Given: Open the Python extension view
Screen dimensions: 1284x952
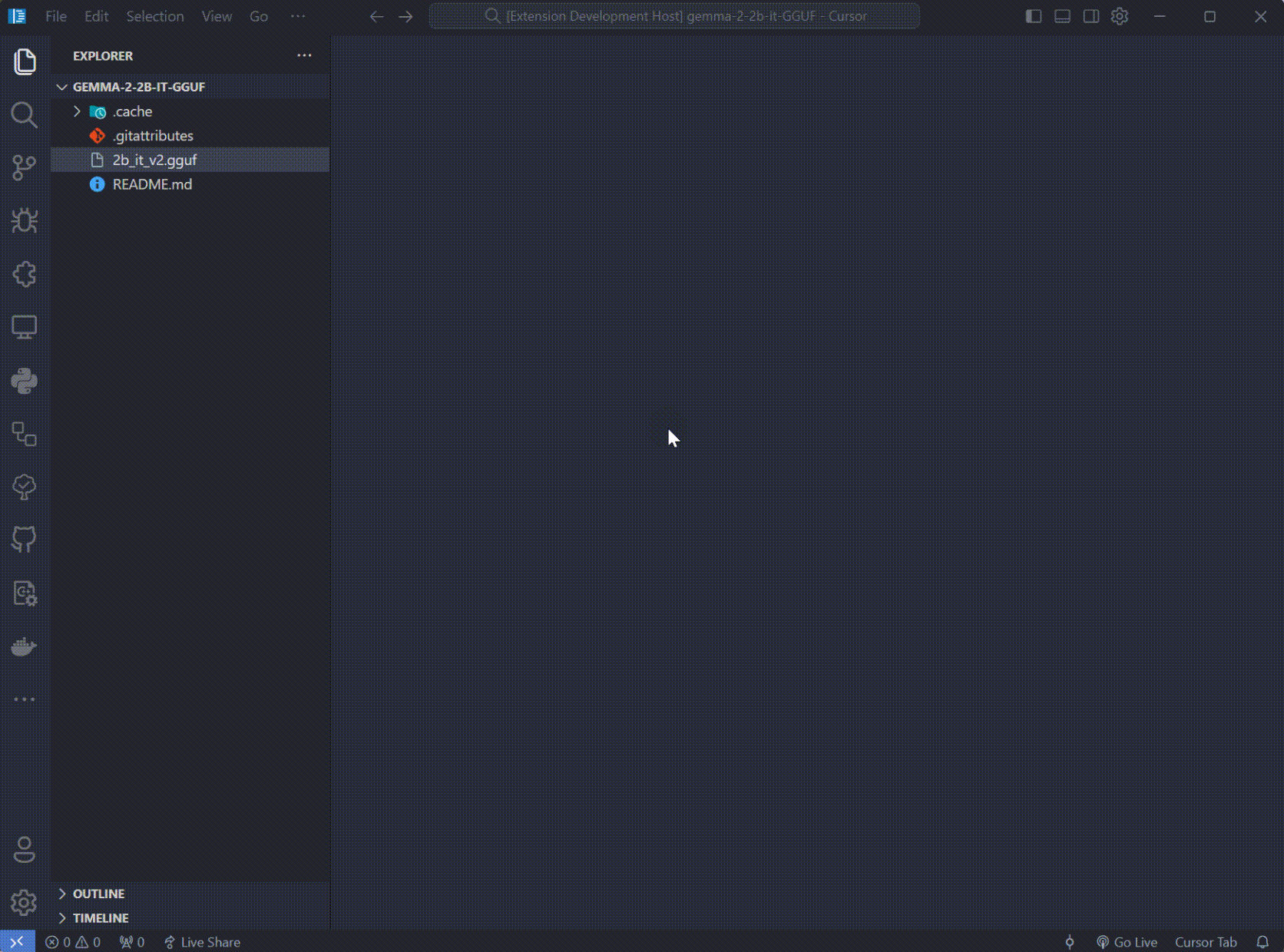Looking at the screenshot, I should click(x=25, y=381).
